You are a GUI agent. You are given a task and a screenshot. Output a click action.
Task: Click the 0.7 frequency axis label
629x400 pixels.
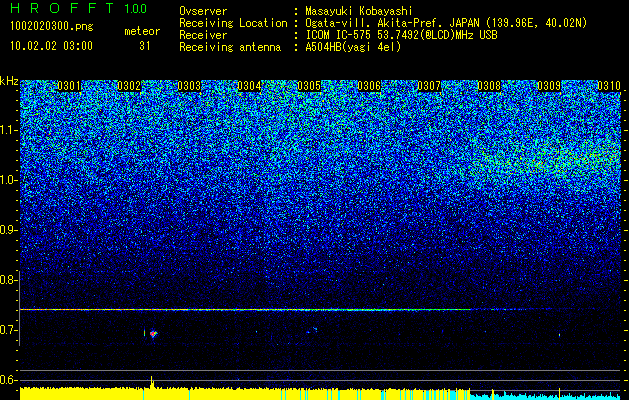click(x=7, y=330)
